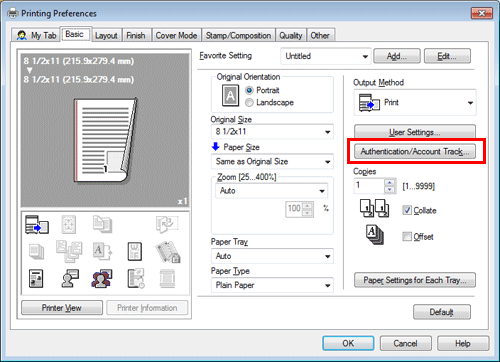Click the Printer View button
This screenshot has width=500, height=362.
tap(62, 308)
